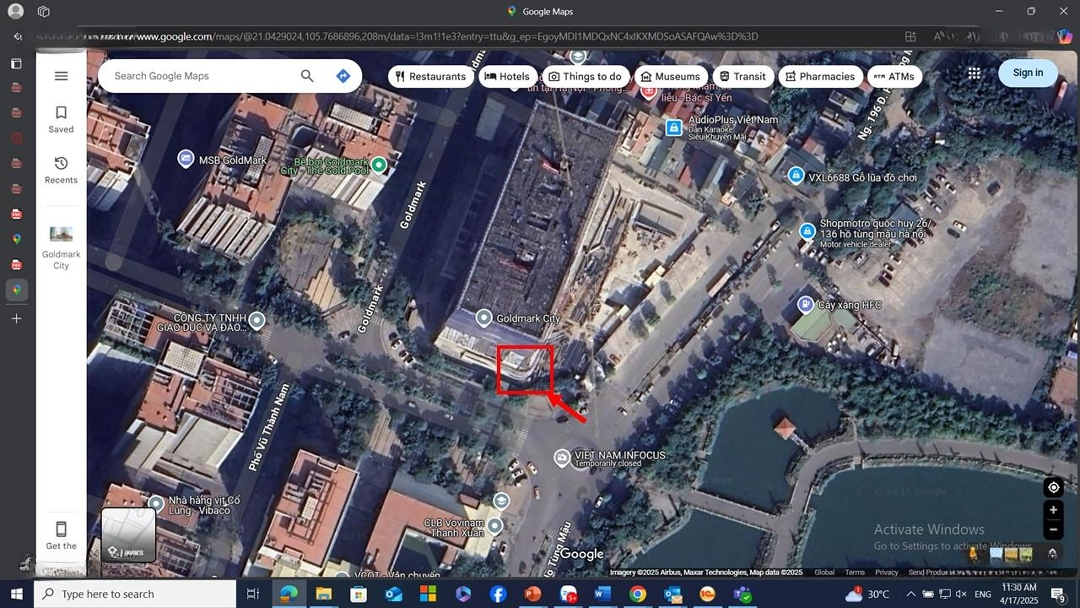Viewport: 1080px width, 608px height.
Task: Open the Google Maps hamburger menu
Action: [61, 76]
